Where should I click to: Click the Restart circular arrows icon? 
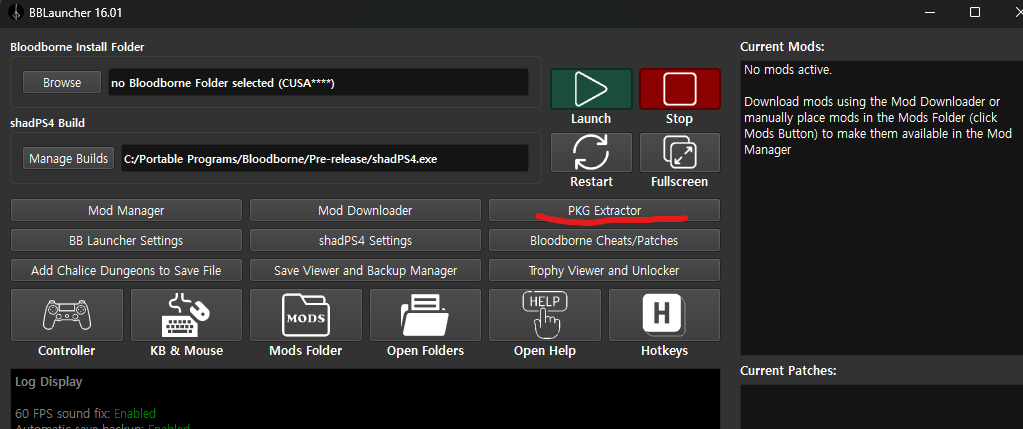[591, 153]
